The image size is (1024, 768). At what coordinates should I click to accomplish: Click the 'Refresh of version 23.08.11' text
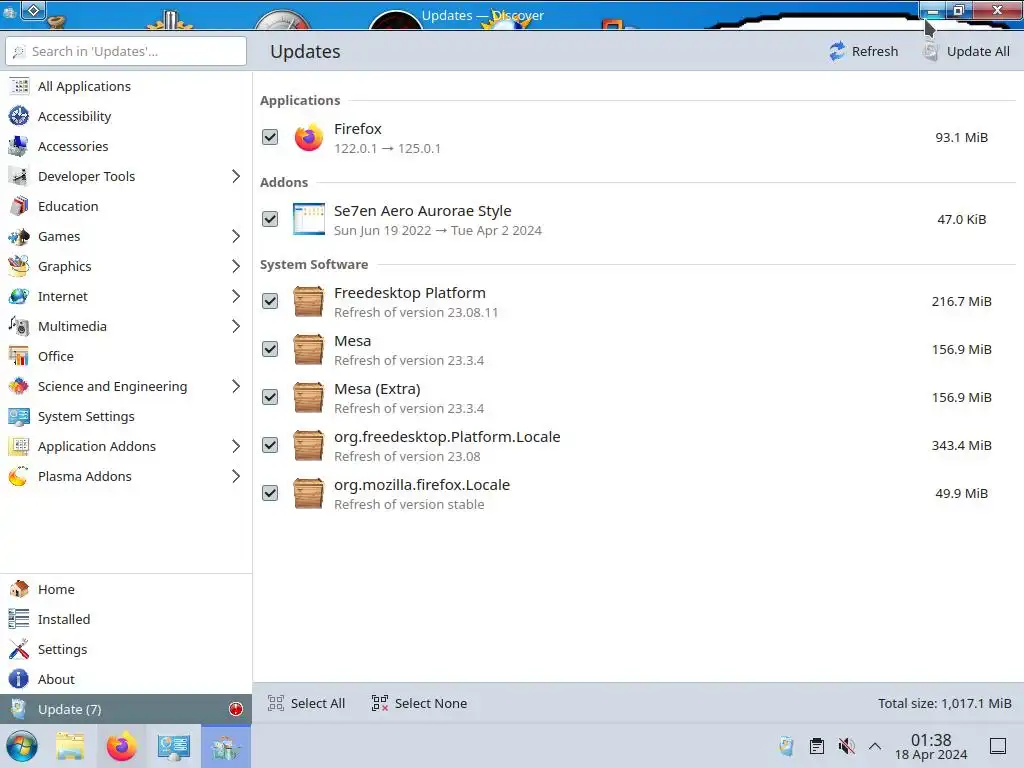coord(416,313)
